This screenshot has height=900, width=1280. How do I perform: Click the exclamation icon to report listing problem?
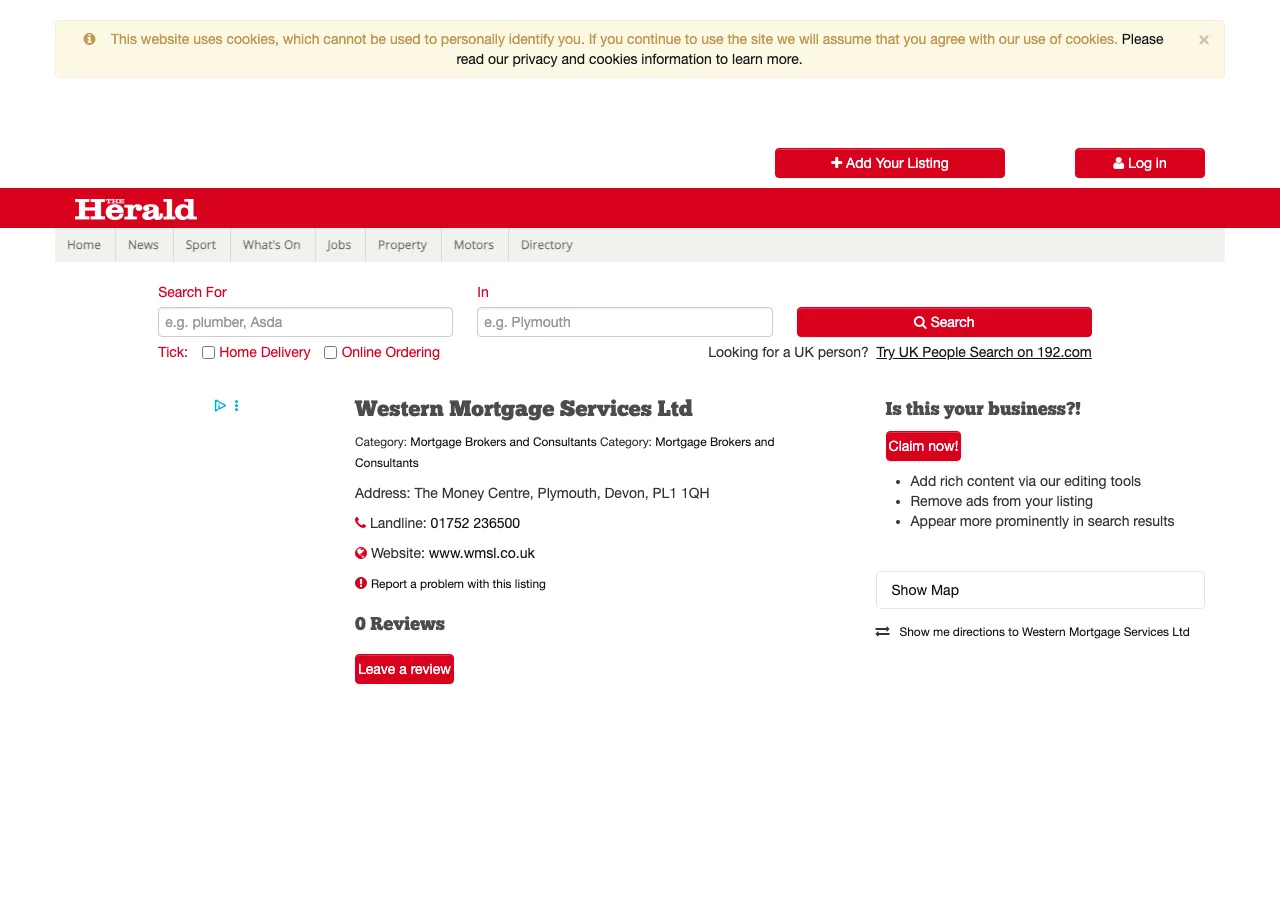[360, 583]
